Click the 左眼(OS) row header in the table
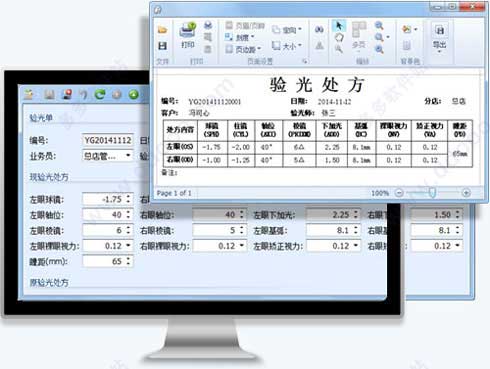 tap(180, 147)
